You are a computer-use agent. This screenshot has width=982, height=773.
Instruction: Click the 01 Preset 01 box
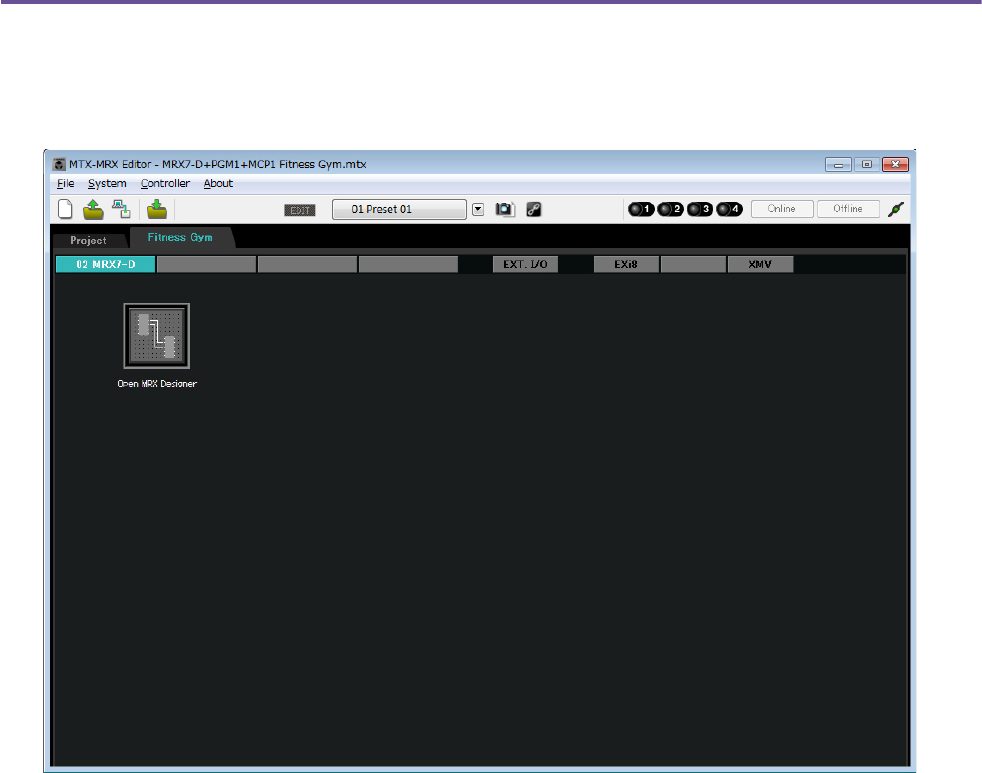pyautogui.click(x=400, y=209)
